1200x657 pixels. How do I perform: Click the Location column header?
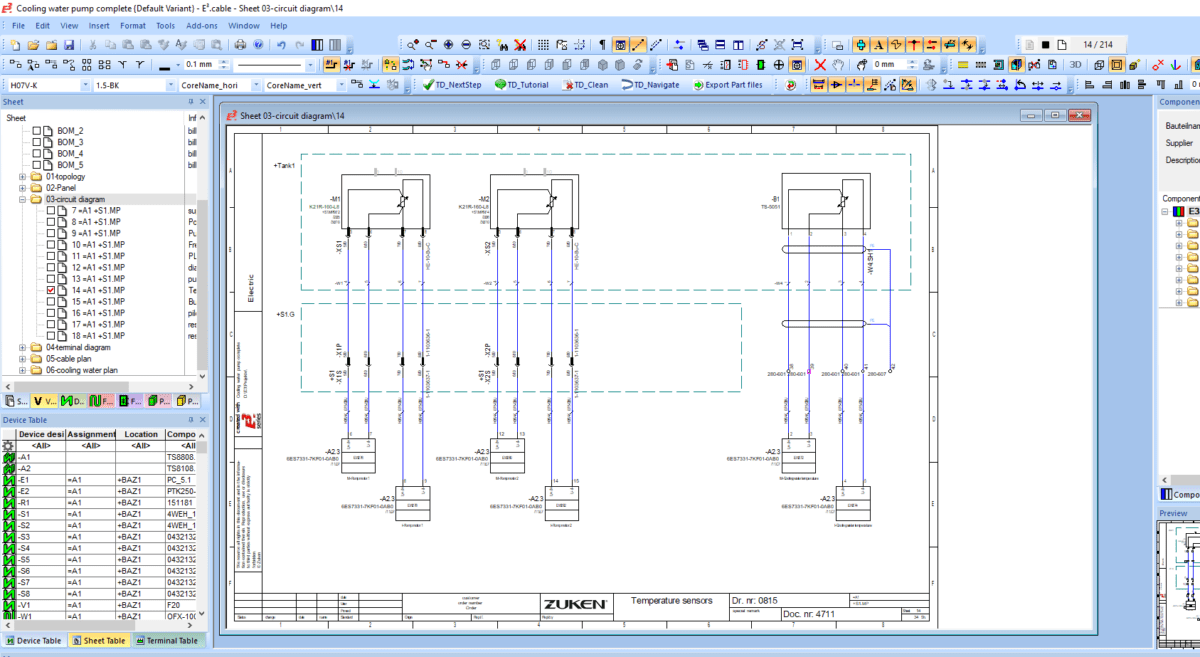(x=141, y=435)
